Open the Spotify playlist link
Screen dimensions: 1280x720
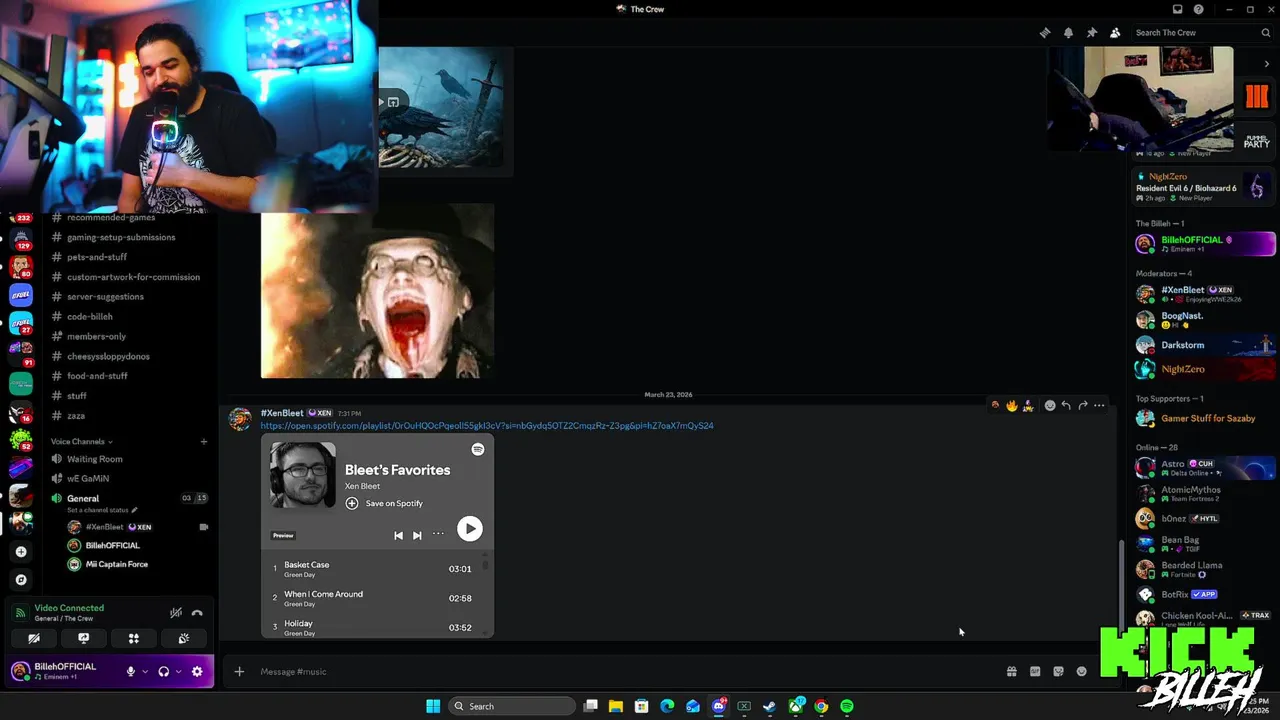[487, 426]
